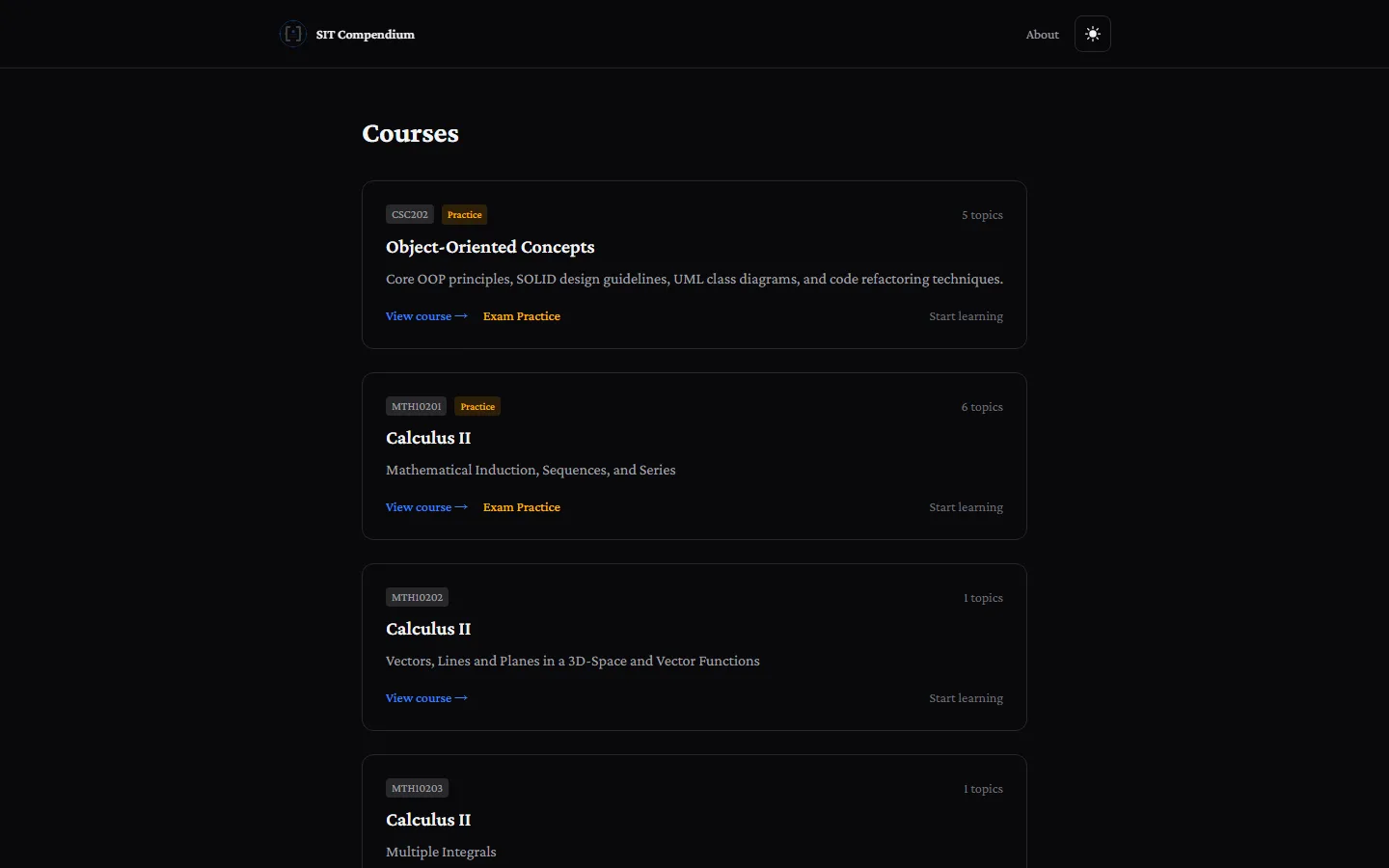Image resolution: width=1389 pixels, height=868 pixels.
Task: Click the Object-Oriented Concepts course title
Action: point(490,247)
